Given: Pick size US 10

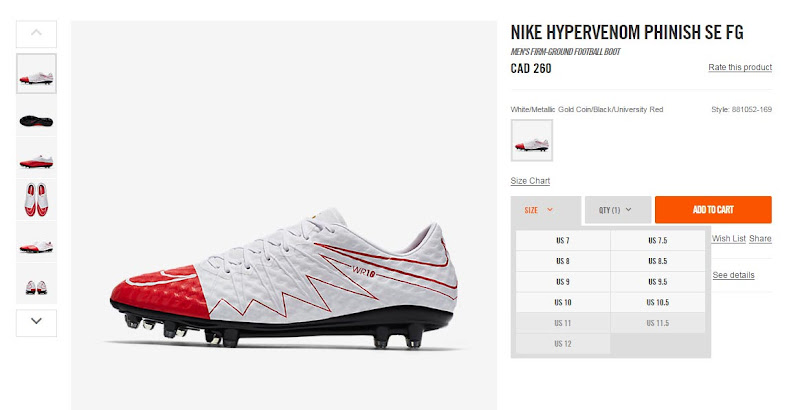Looking at the screenshot, I should tap(563, 302).
